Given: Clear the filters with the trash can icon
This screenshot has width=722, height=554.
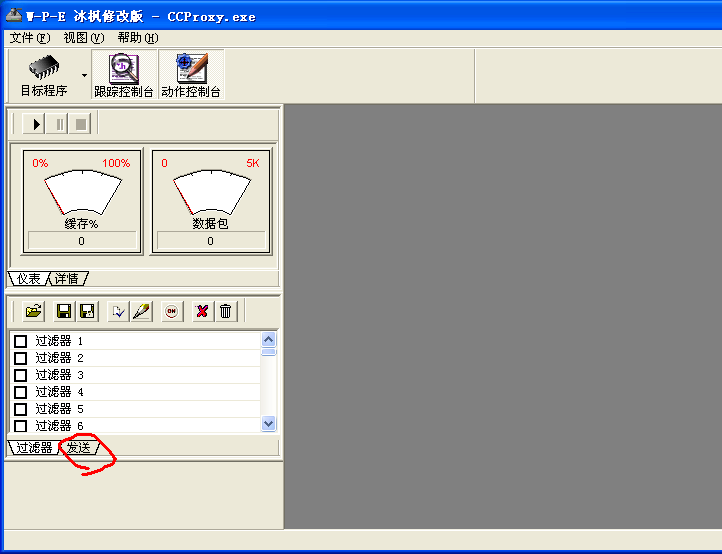Looking at the screenshot, I should pos(226,312).
